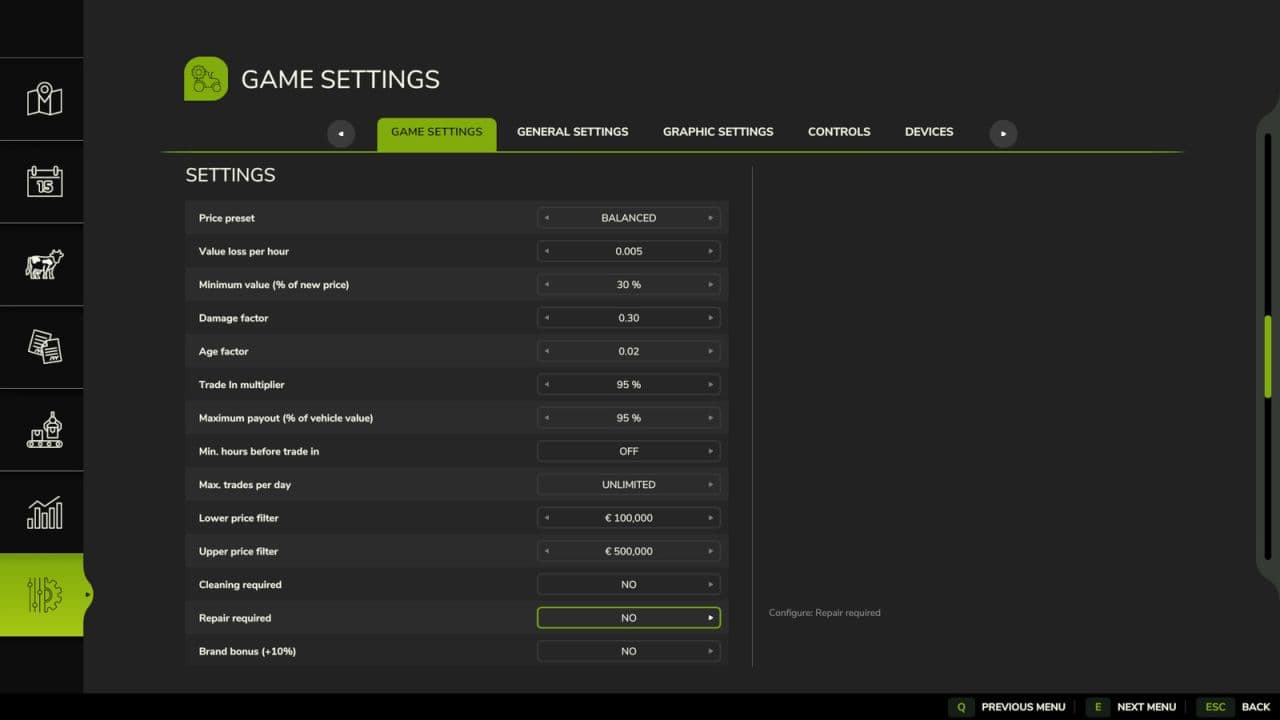Toggle Cleaning required with right arrow
The height and width of the screenshot is (720, 1280).
point(711,585)
